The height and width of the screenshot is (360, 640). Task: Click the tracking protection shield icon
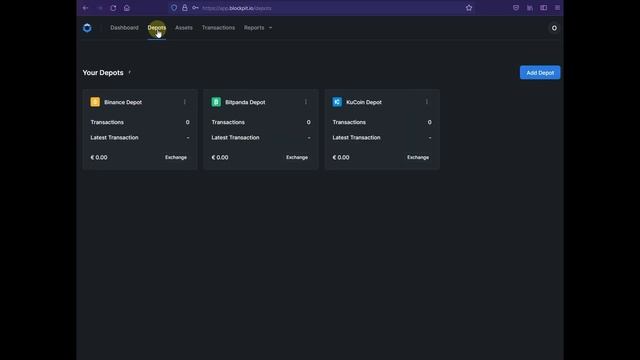(174, 8)
